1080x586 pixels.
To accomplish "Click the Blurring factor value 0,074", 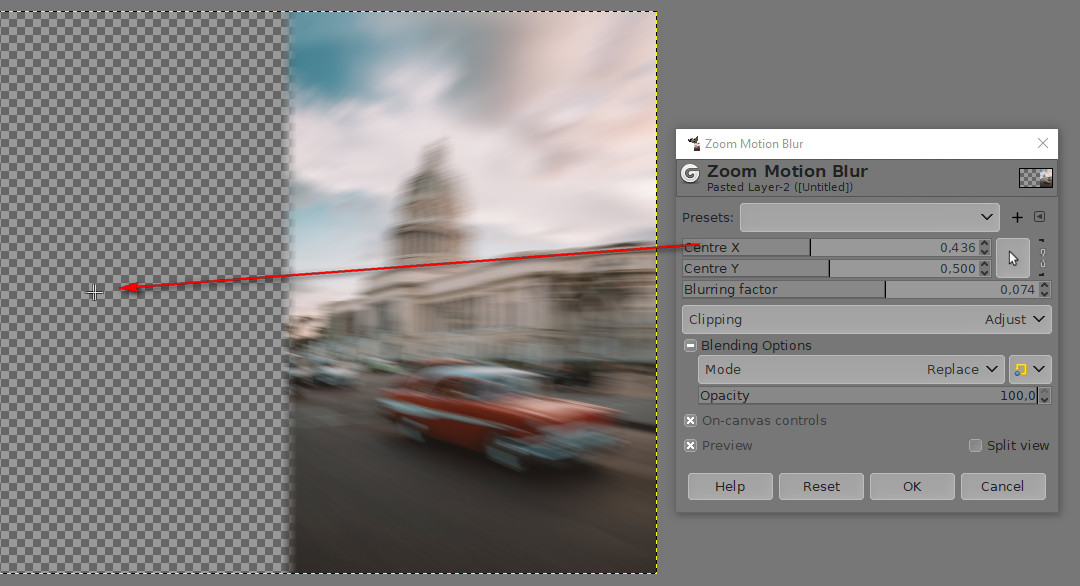I will [1017, 290].
